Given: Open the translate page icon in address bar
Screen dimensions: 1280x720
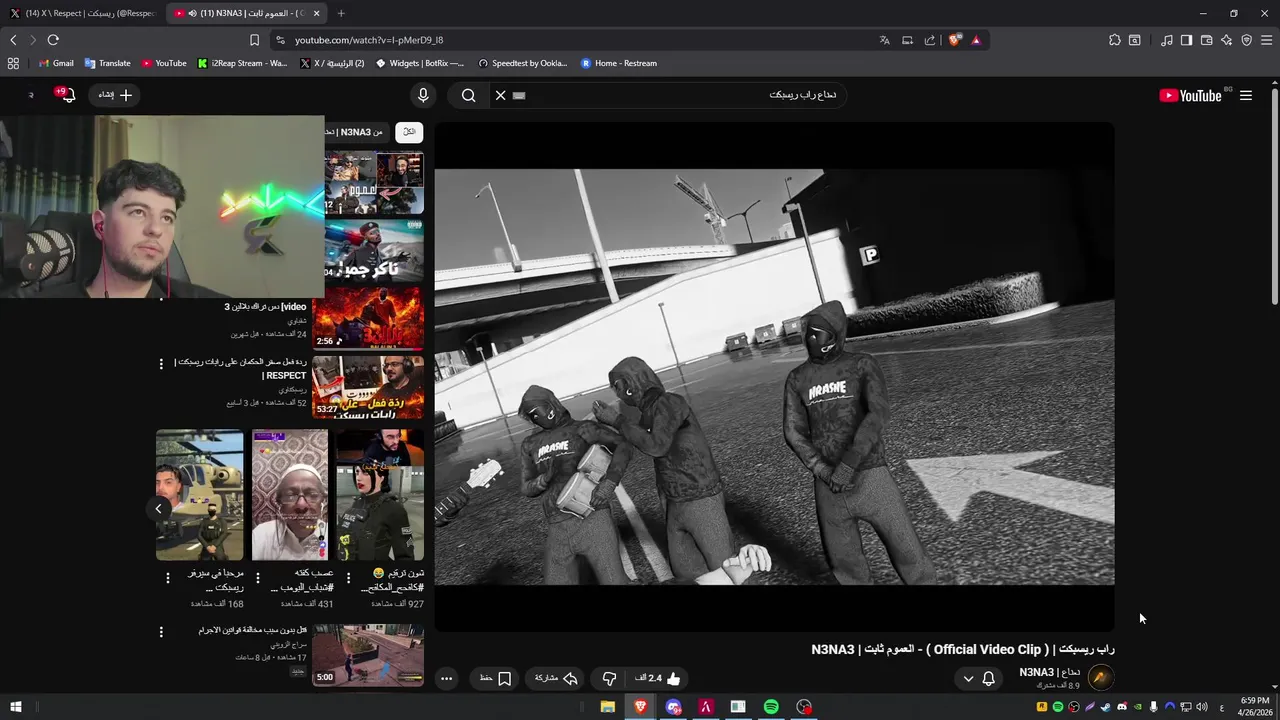Looking at the screenshot, I should 884,40.
